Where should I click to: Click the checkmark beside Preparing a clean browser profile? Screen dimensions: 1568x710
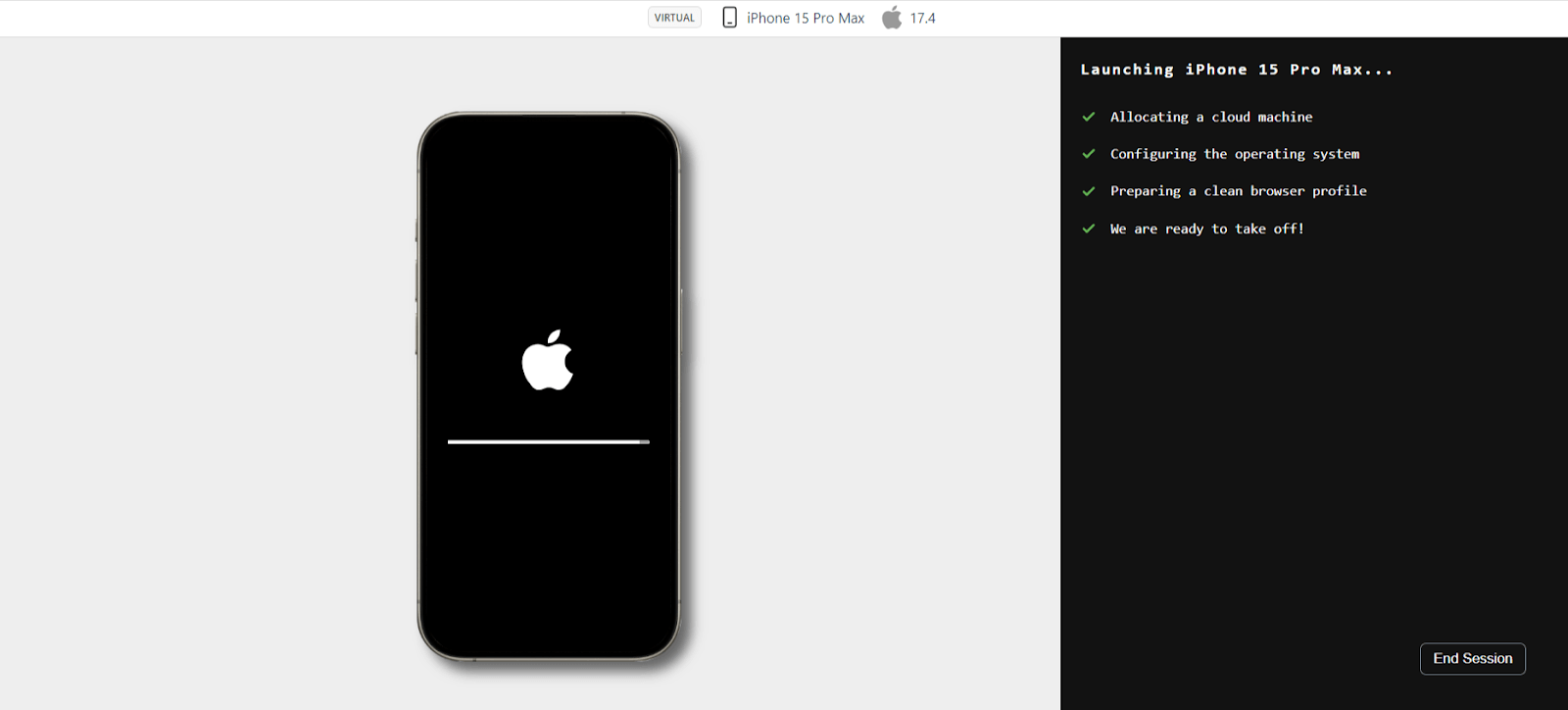(1088, 191)
